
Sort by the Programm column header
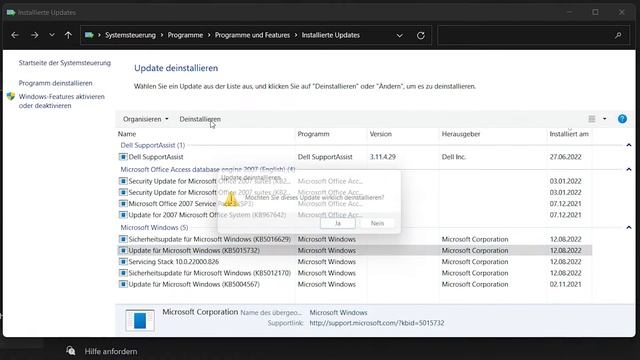tap(313, 134)
